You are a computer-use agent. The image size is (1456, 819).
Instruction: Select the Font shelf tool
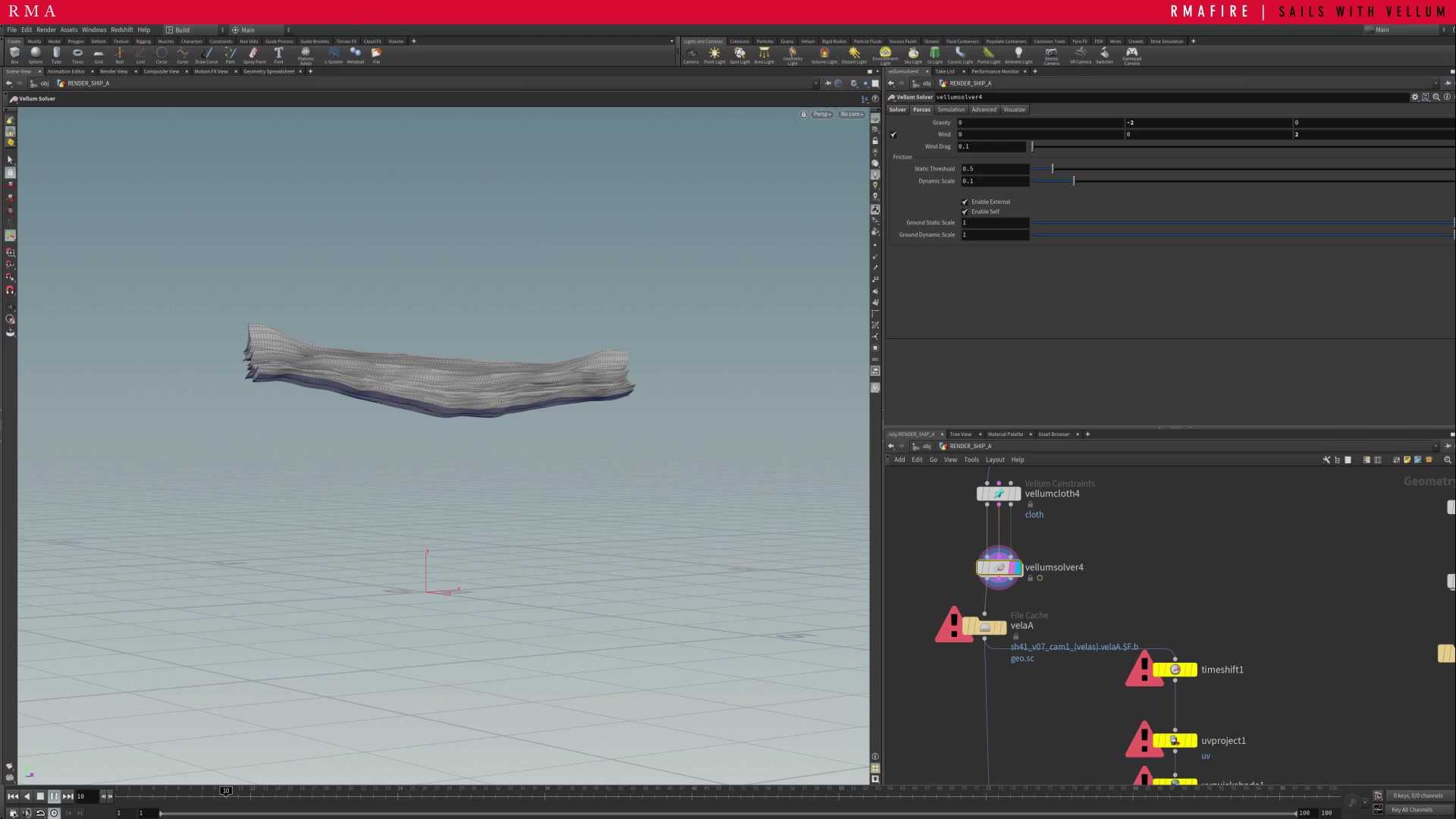[279, 55]
